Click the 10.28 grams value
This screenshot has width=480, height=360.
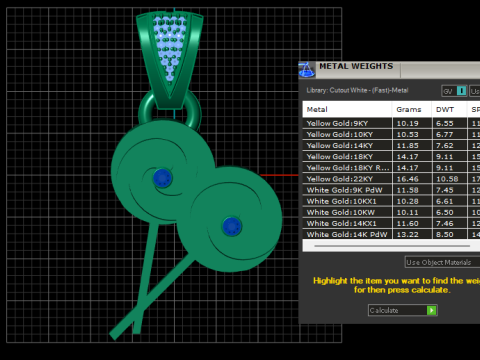(407, 201)
